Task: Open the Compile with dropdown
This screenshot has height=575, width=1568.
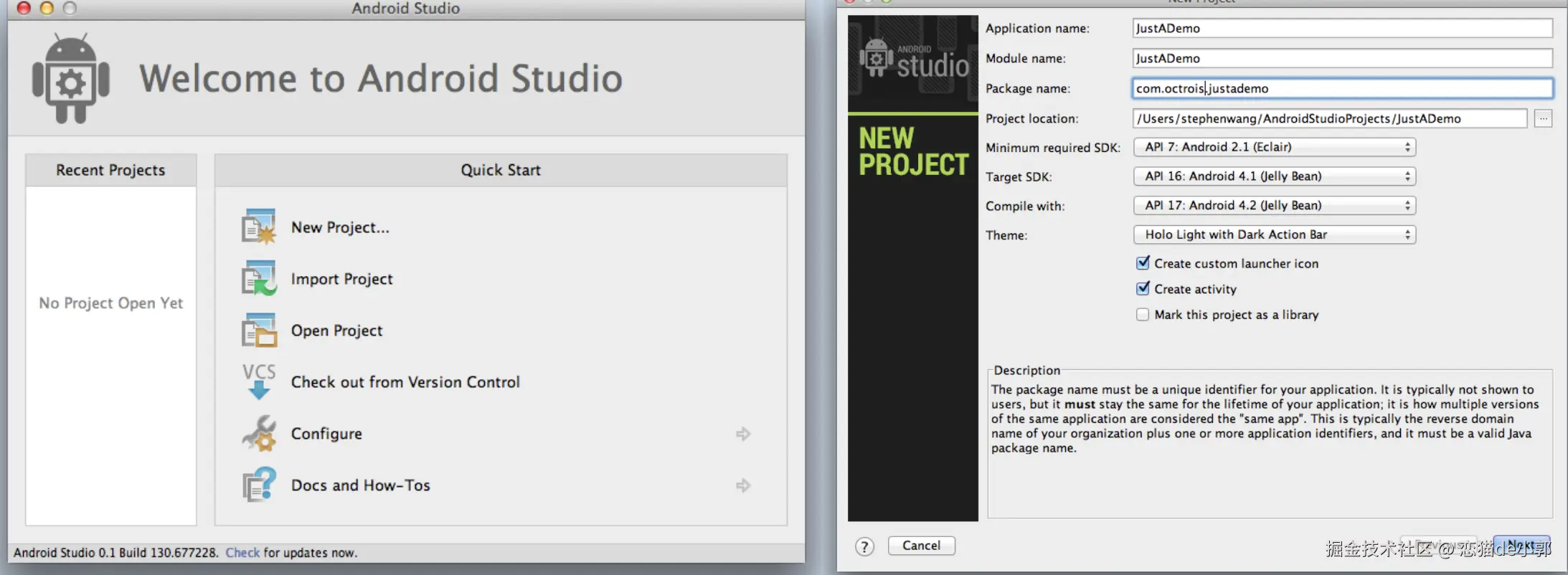Action: [x=1274, y=206]
